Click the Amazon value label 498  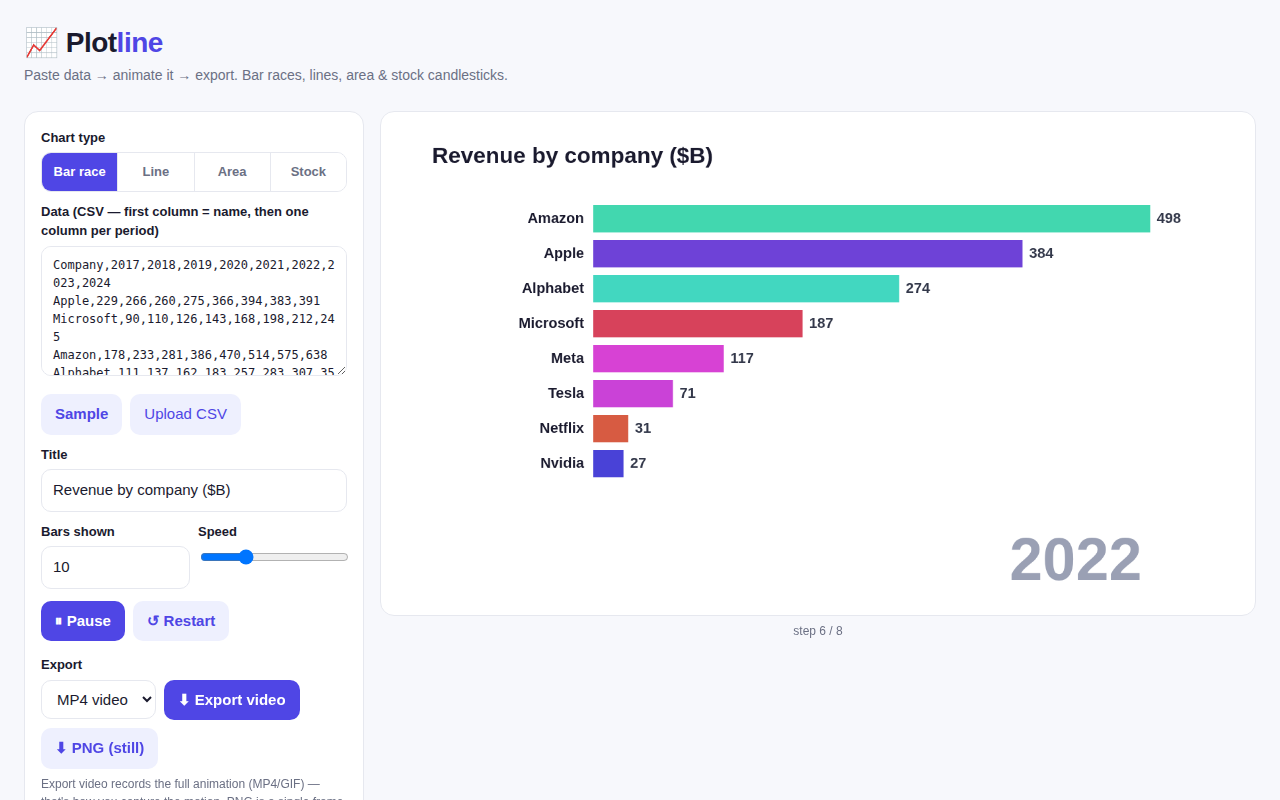coord(1169,218)
